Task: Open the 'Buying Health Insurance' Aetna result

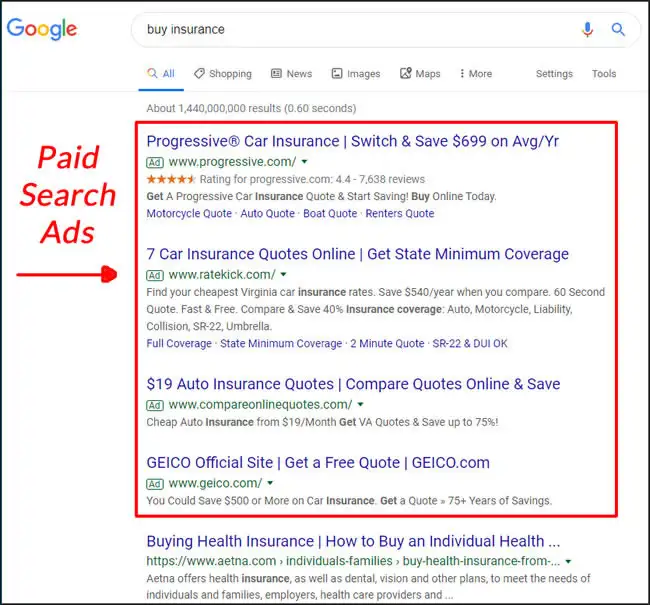Action: (353, 542)
